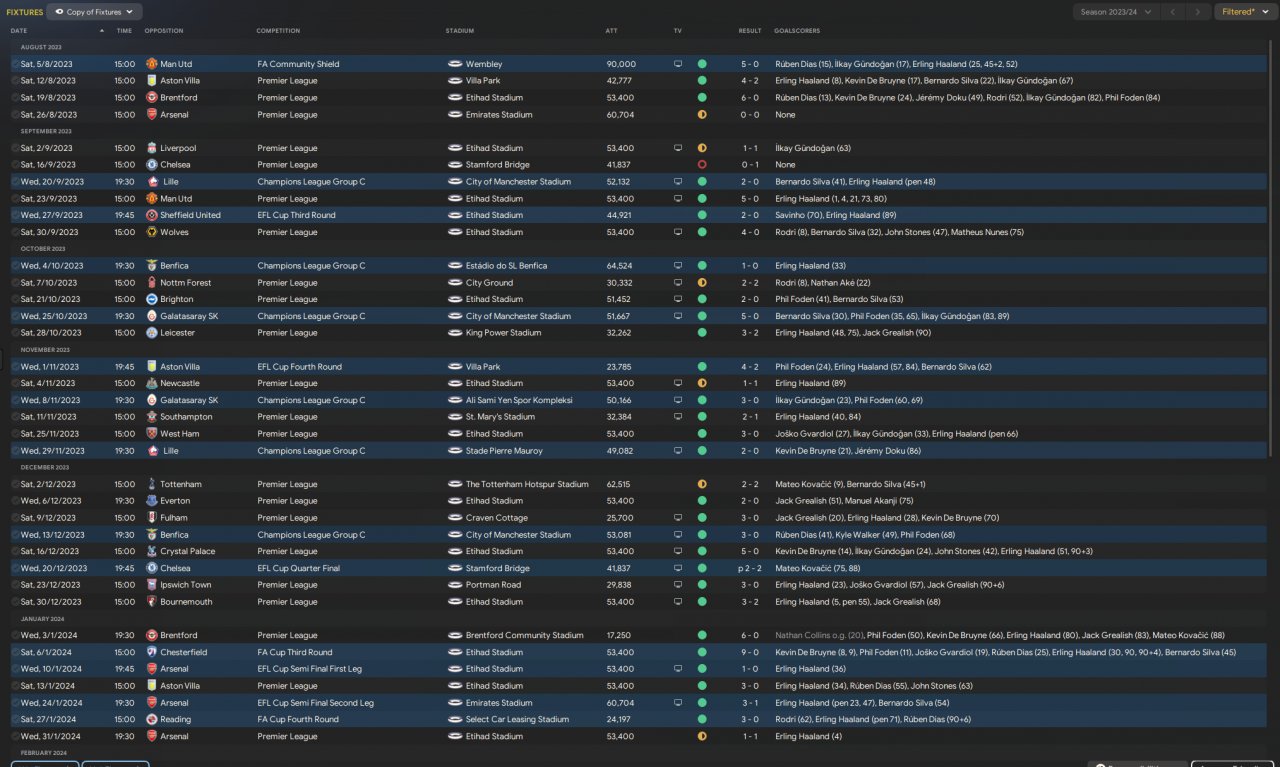Click the Sheffield United club badge
Viewport: 1280px width, 767px height.
click(x=152, y=215)
